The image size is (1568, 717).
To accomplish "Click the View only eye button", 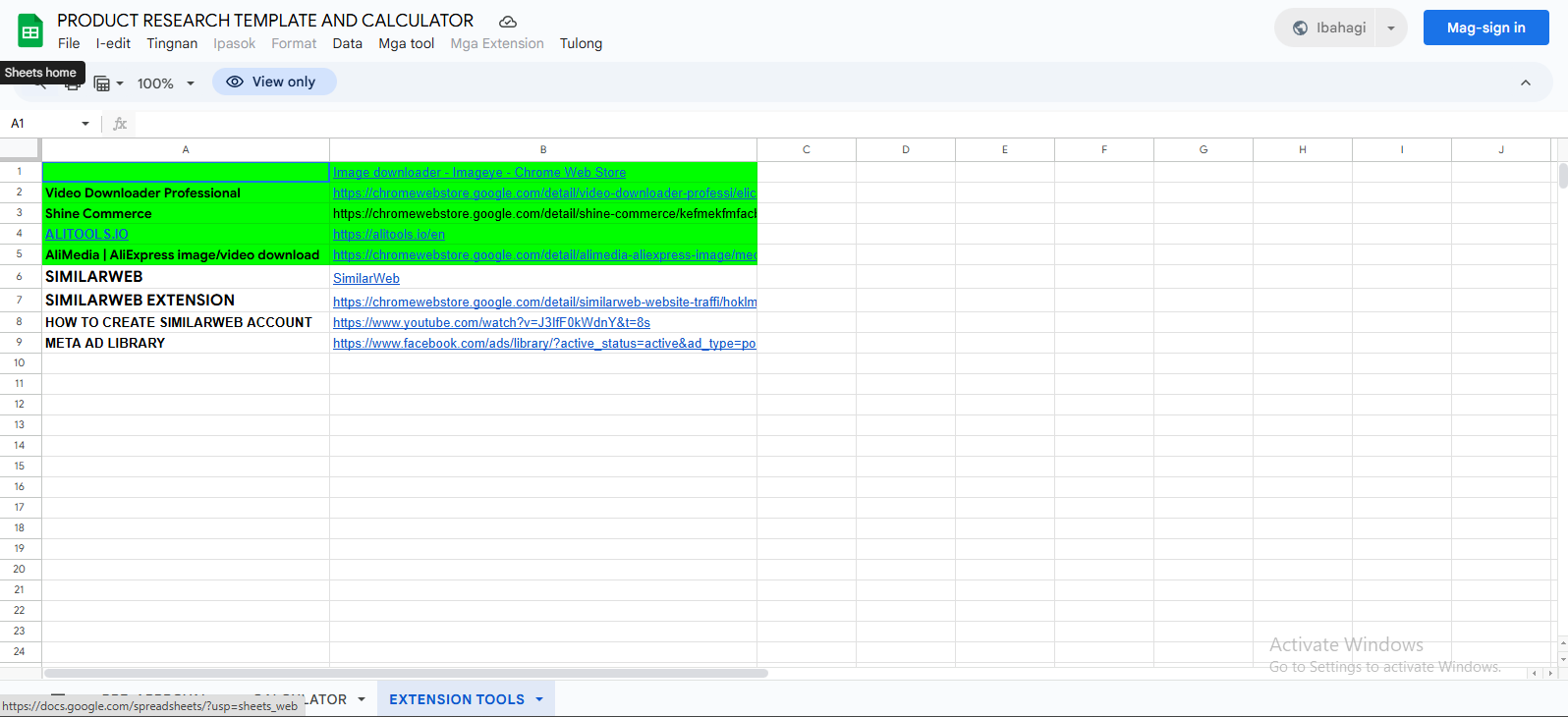I will pos(274,82).
